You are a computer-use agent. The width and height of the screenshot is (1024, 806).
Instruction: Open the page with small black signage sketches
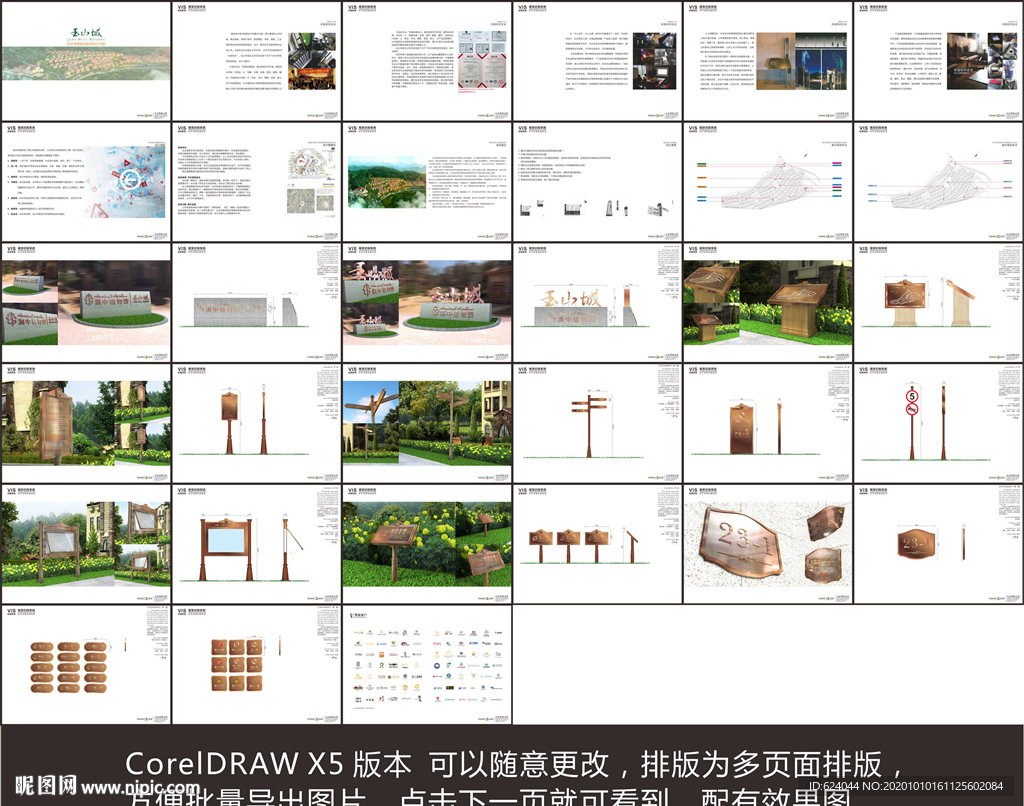pyautogui.click(x=597, y=182)
